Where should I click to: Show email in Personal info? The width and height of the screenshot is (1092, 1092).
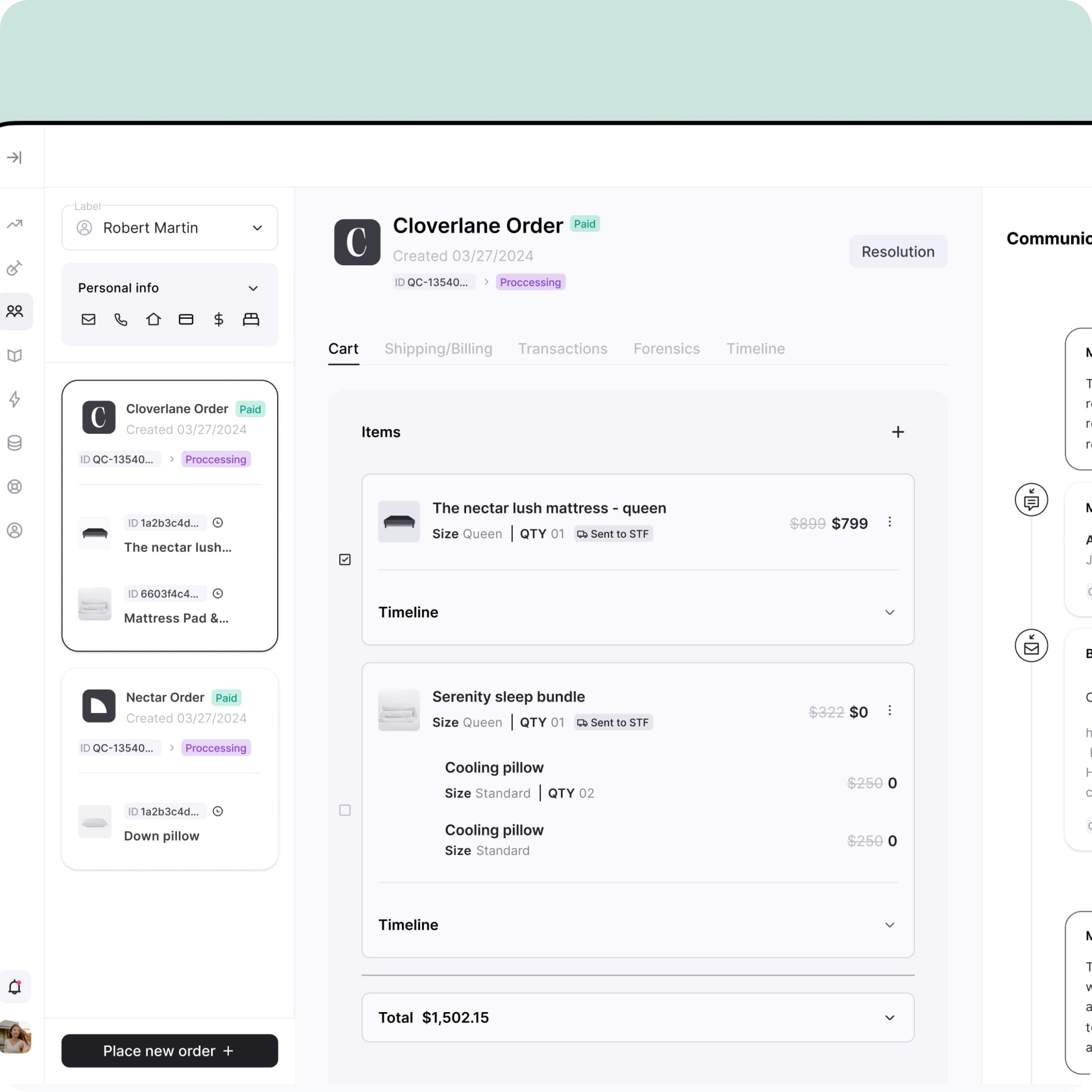[x=88, y=319]
